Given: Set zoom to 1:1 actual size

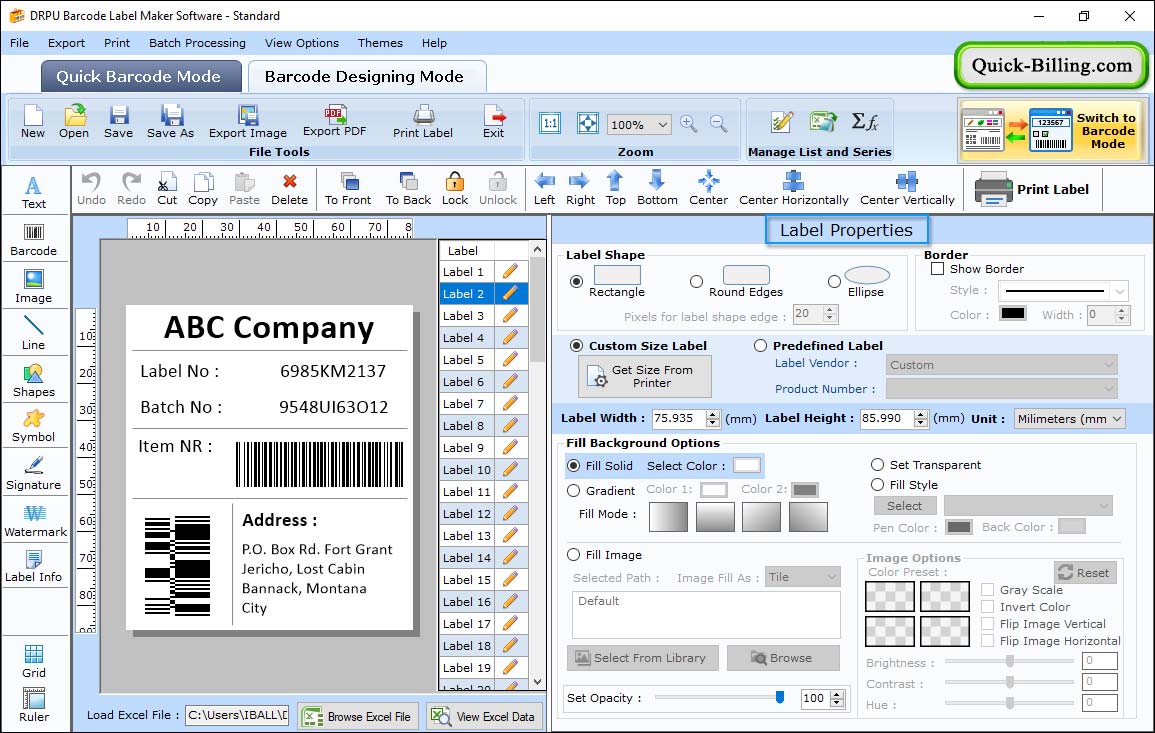Looking at the screenshot, I should [550, 124].
